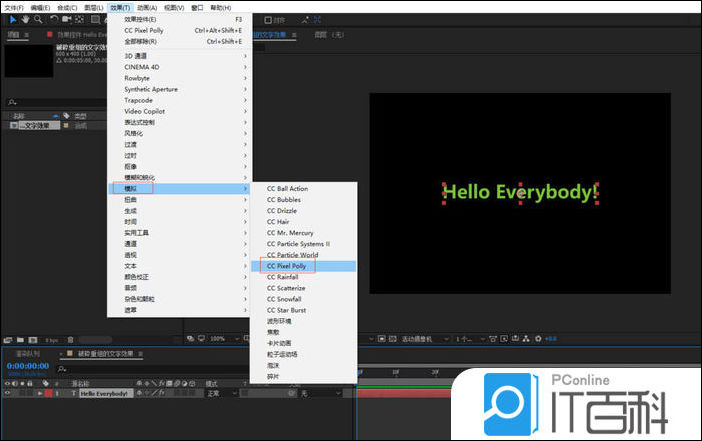
Task: Open the 文本 effects submenu
Action: click(130, 266)
